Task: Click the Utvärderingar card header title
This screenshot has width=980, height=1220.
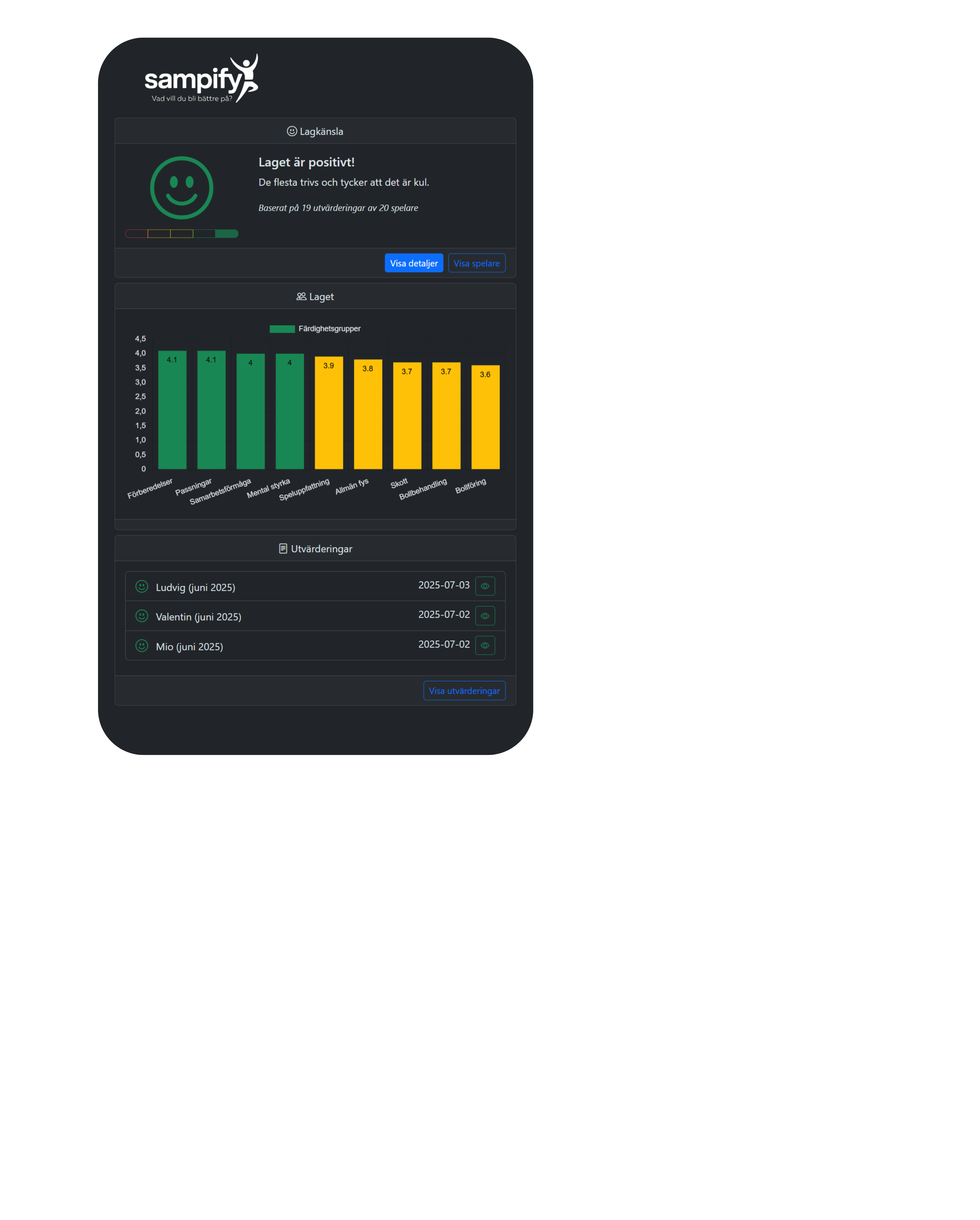Action: pyautogui.click(x=321, y=549)
